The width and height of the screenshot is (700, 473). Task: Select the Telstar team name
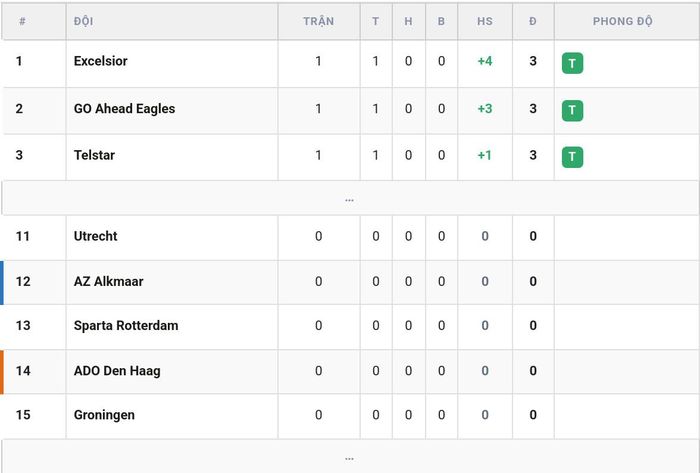coord(94,155)
